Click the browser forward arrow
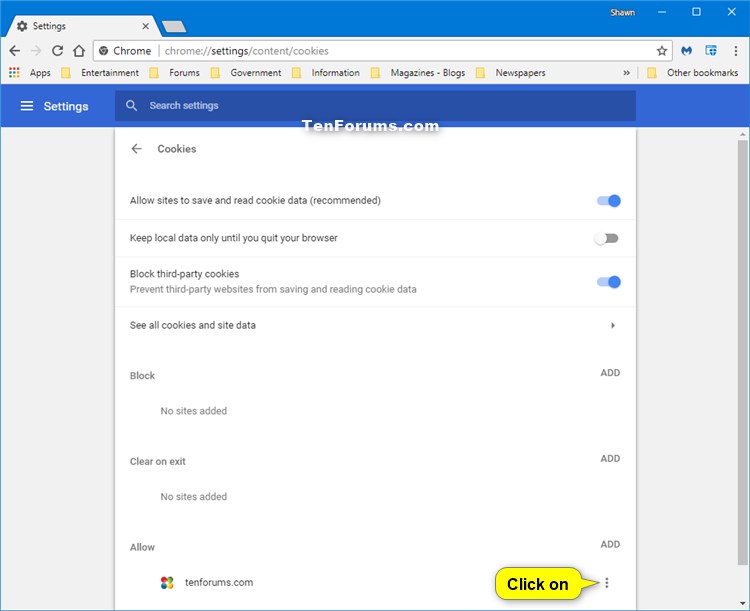 coord(36,51)
